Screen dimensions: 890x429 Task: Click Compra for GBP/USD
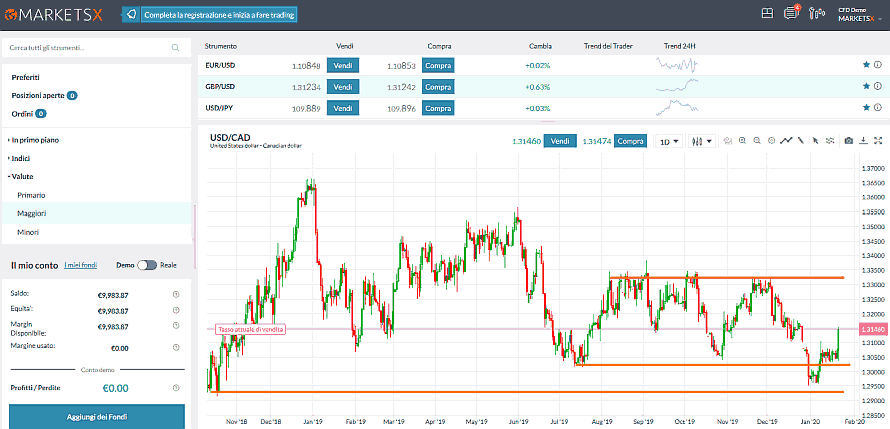438,87
